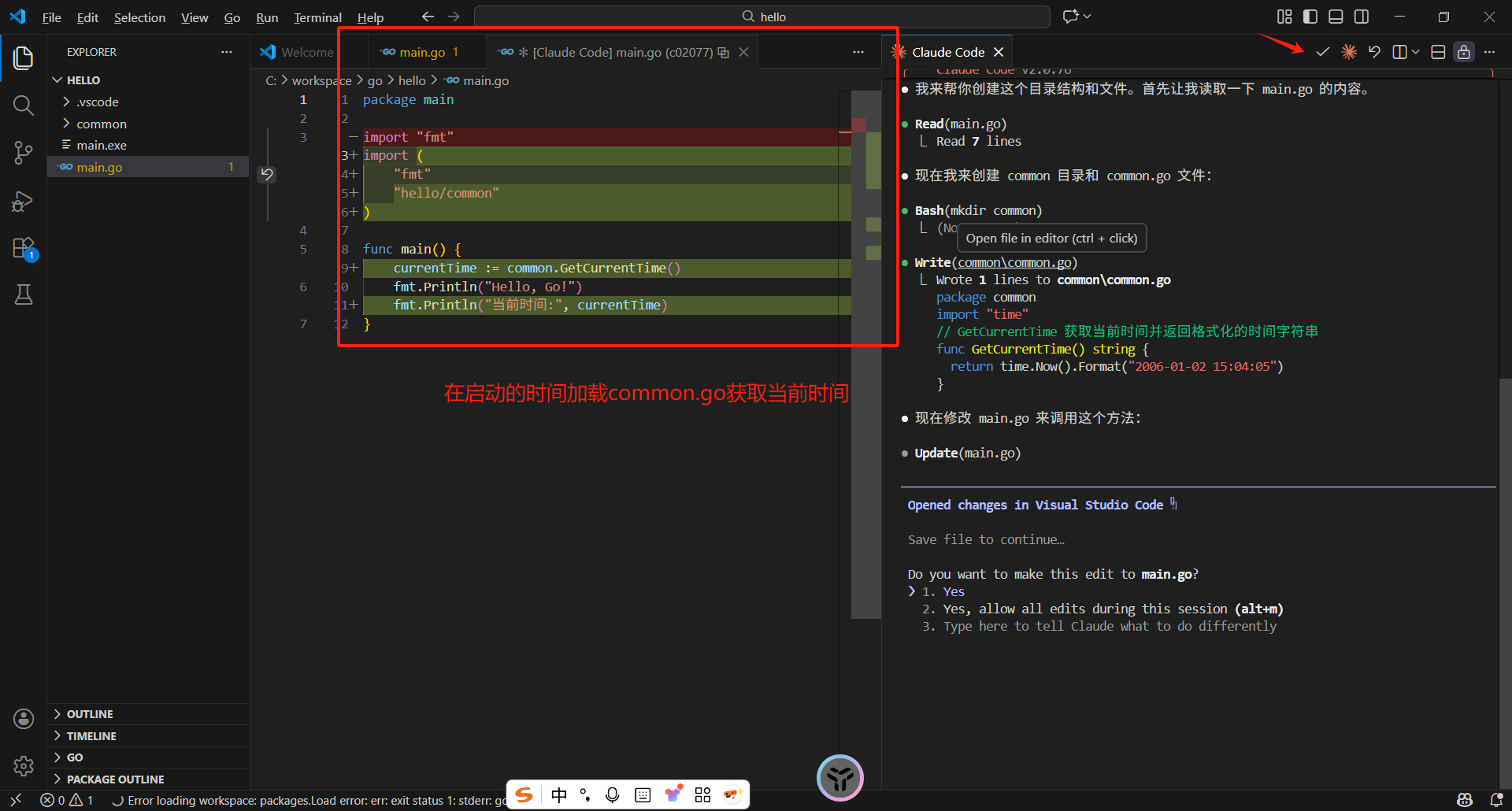This screenshot has width=1512, height=811.
Task: Switch to the Claude Code tab
Action: 948,52
